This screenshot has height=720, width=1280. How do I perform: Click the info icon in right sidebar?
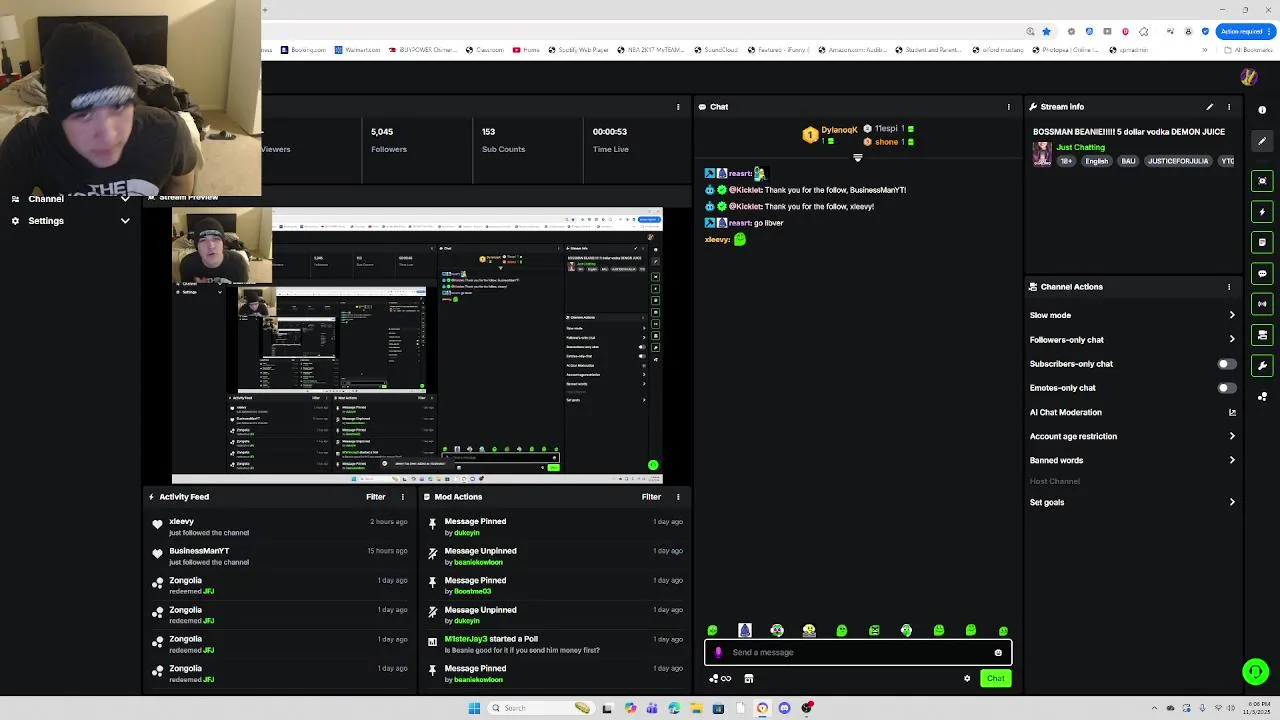(x=1262, y=110)
